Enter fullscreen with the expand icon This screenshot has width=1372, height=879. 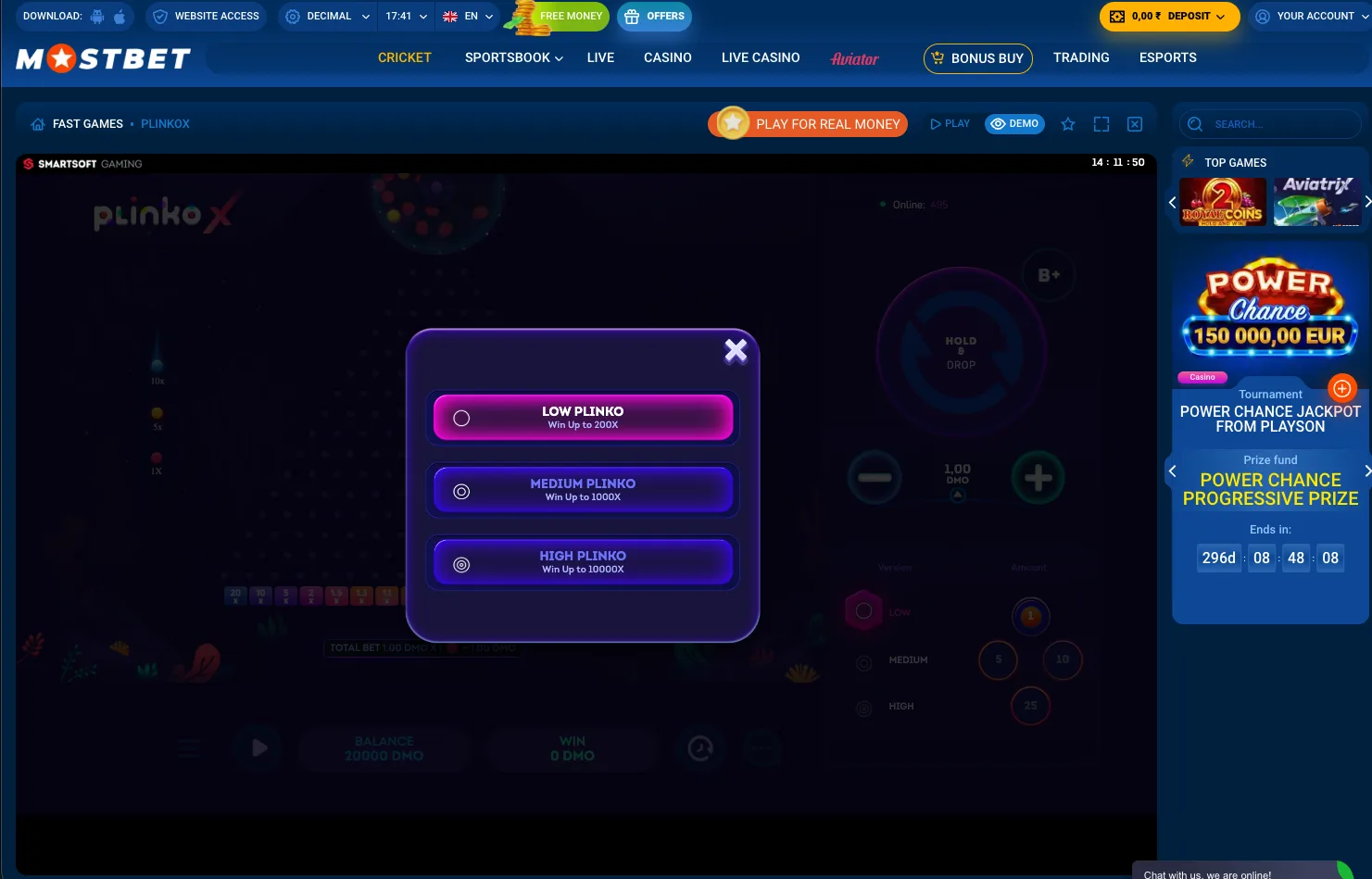point(1101,124)
